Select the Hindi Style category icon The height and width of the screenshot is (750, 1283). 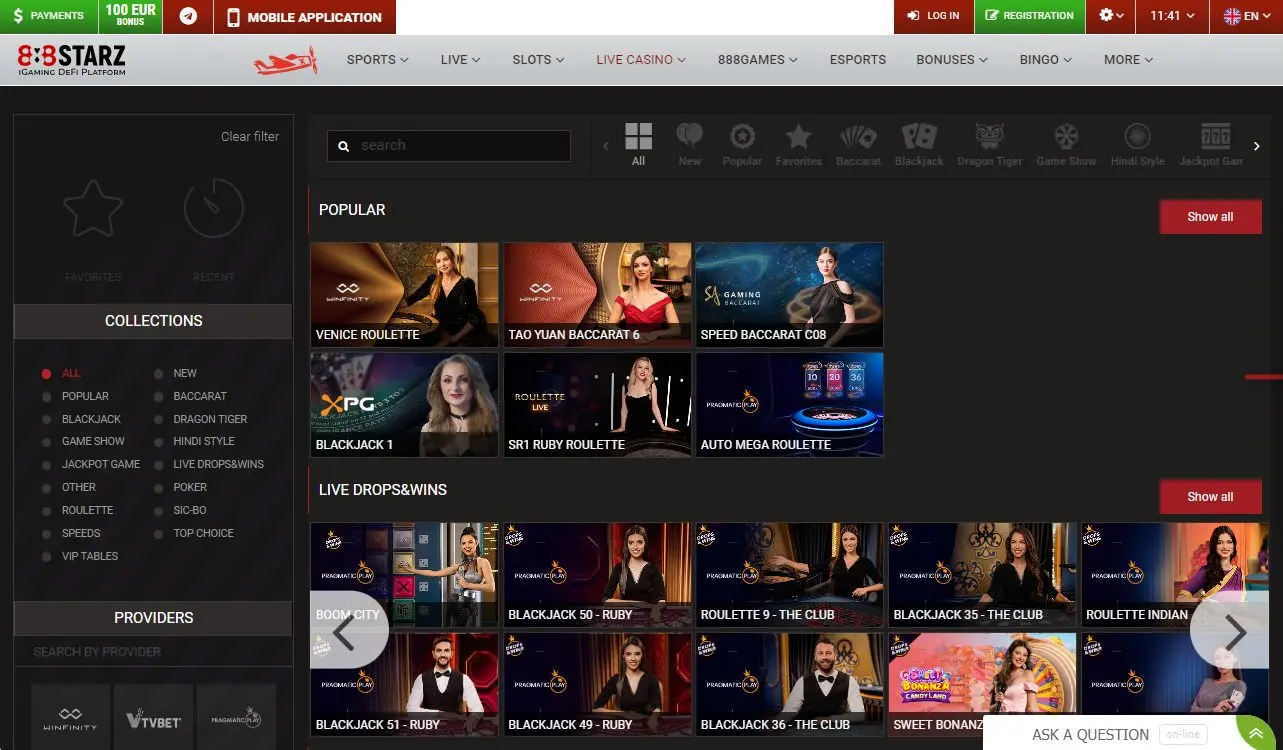1137,144
